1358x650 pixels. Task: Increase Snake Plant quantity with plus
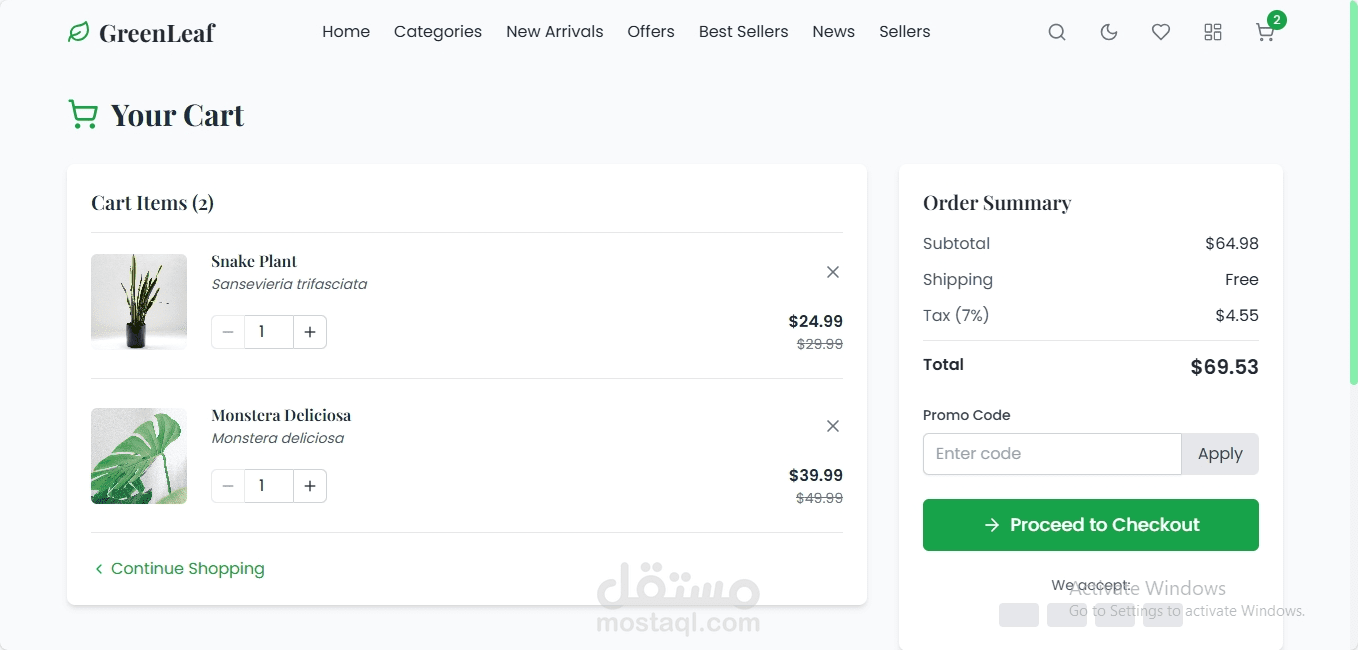point(310,332)
